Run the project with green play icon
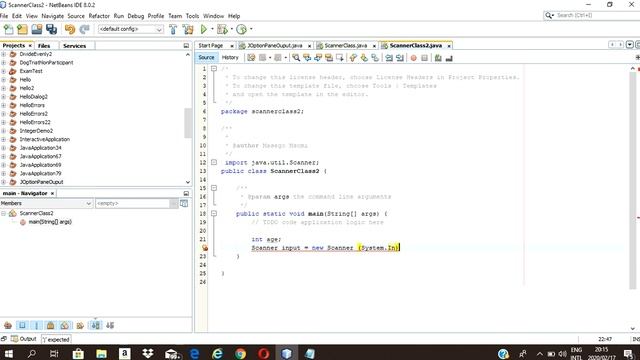The image size is (640, 360). coord(204,29)
